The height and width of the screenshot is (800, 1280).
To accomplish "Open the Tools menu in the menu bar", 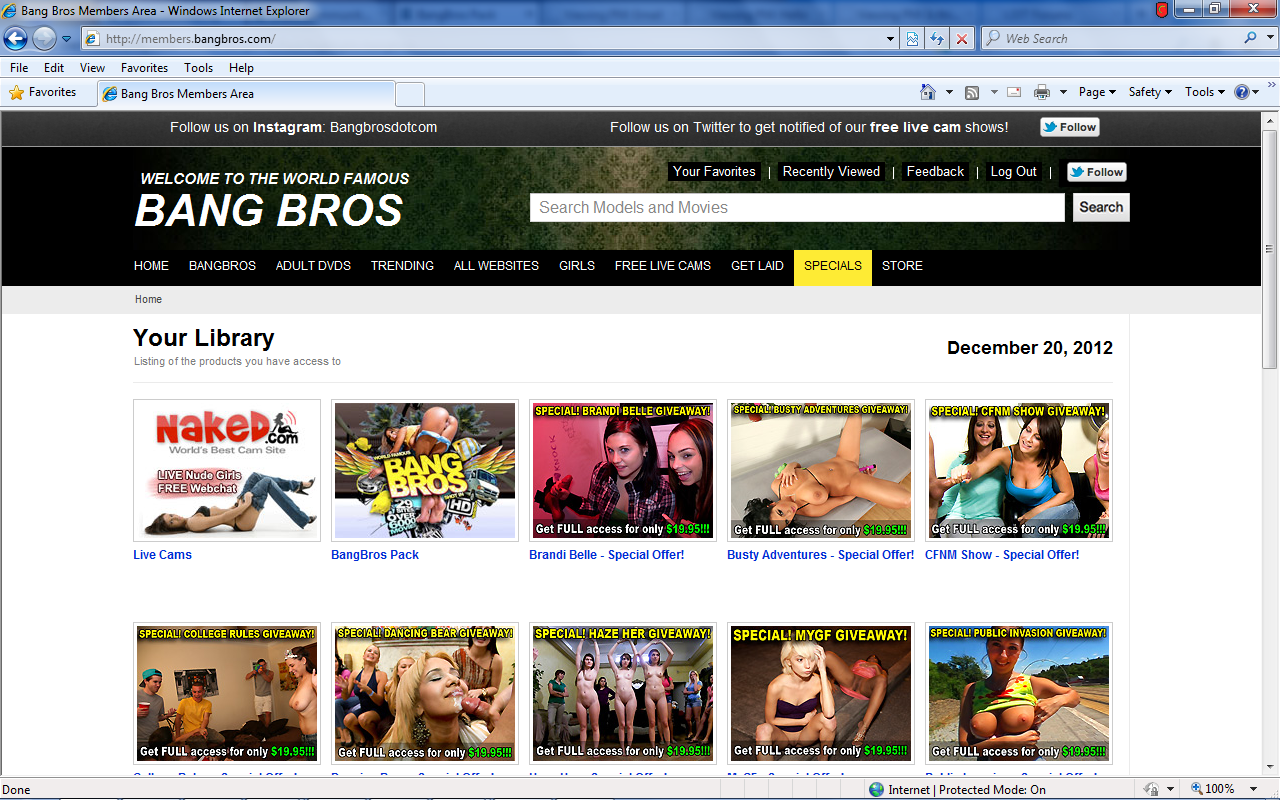I will pyautogui.click(x=198, y=68).
